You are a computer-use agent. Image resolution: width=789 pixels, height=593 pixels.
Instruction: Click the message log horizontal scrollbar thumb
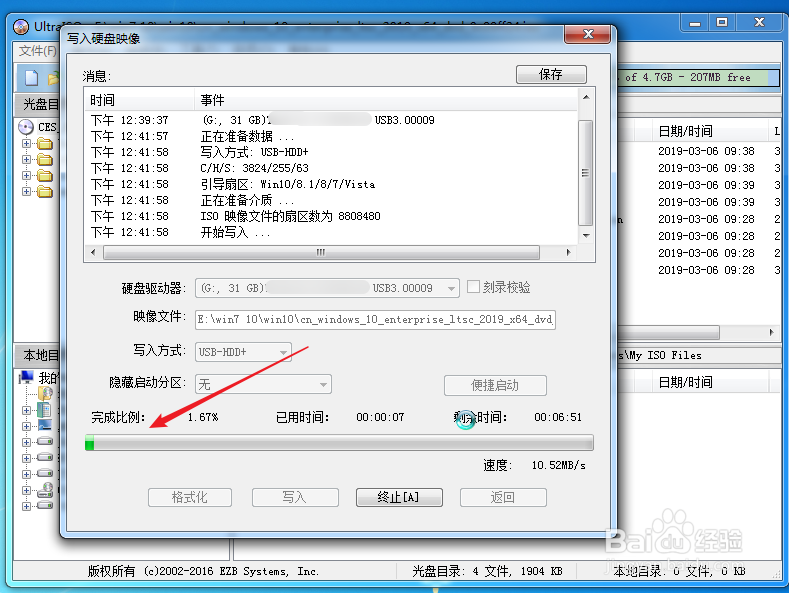tap(321, 252)
